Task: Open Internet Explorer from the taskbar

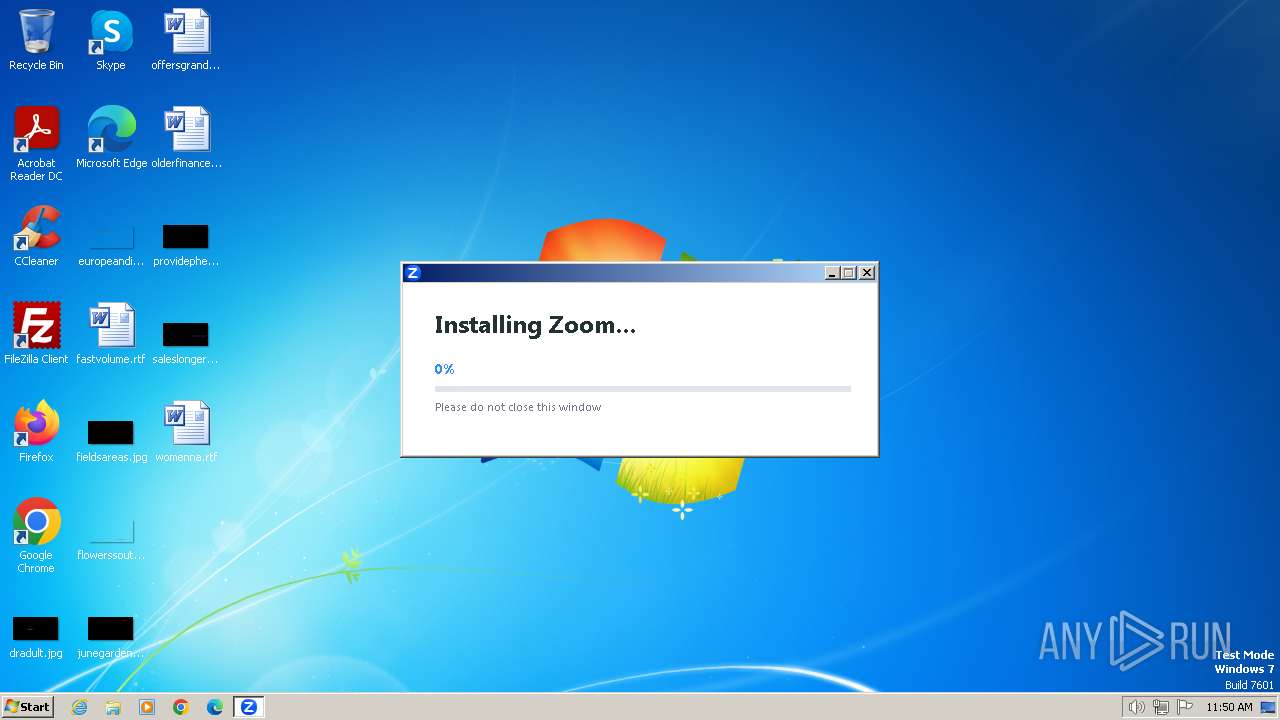Action: click(79, 707)
